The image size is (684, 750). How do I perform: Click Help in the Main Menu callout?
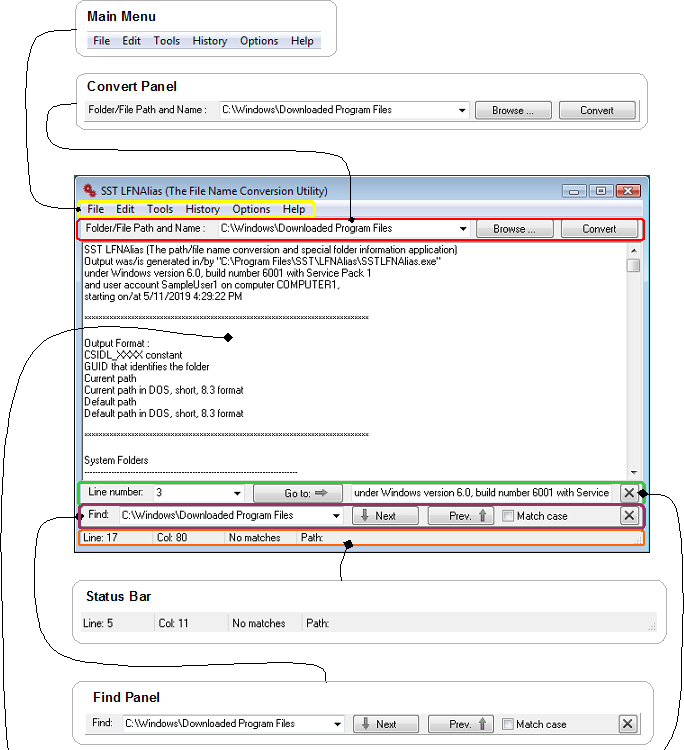pos(302,41)
